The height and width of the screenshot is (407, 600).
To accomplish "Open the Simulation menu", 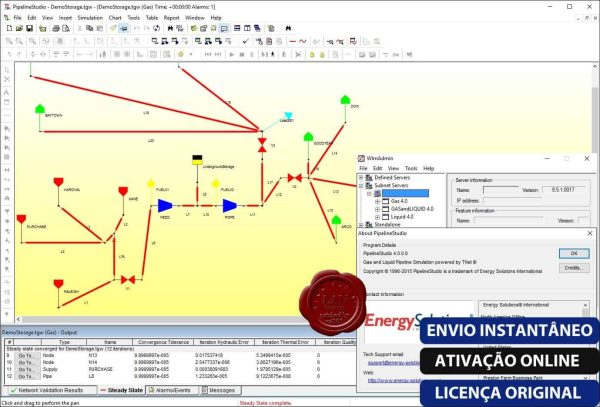I will [x=90, y=18].
